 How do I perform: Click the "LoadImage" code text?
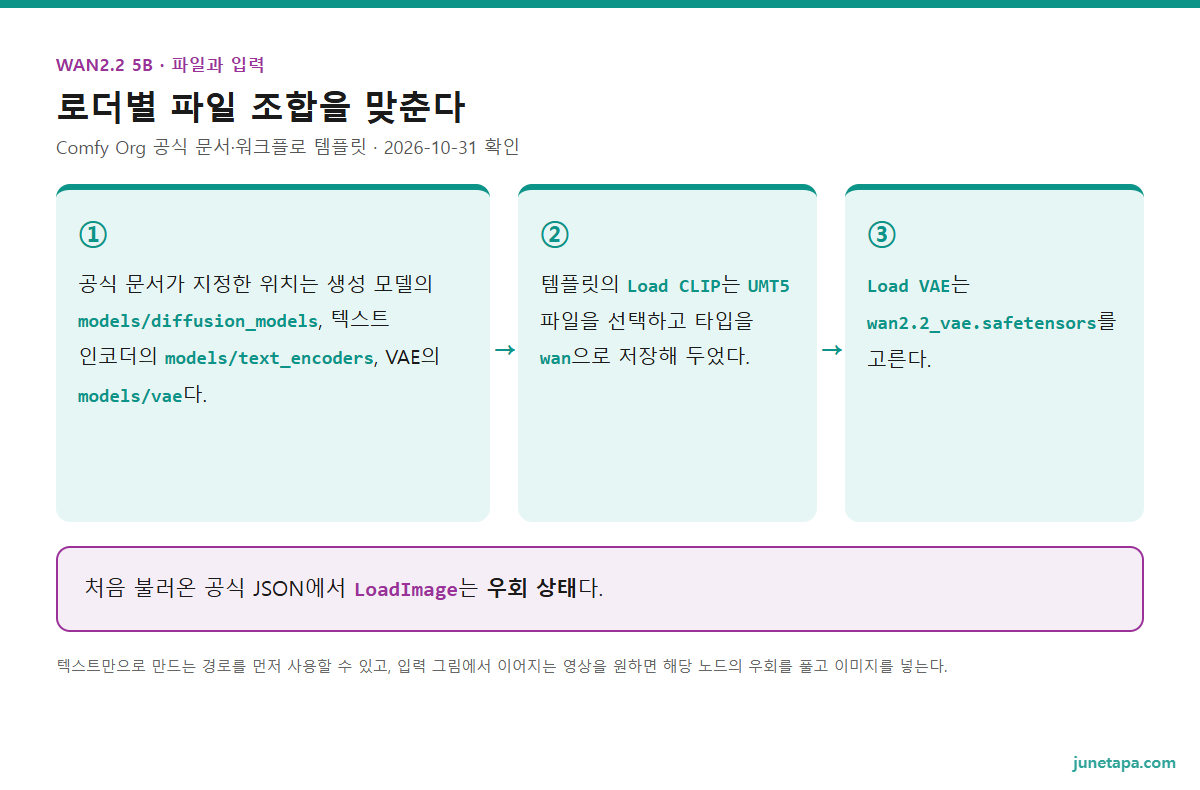coord(406,589)
